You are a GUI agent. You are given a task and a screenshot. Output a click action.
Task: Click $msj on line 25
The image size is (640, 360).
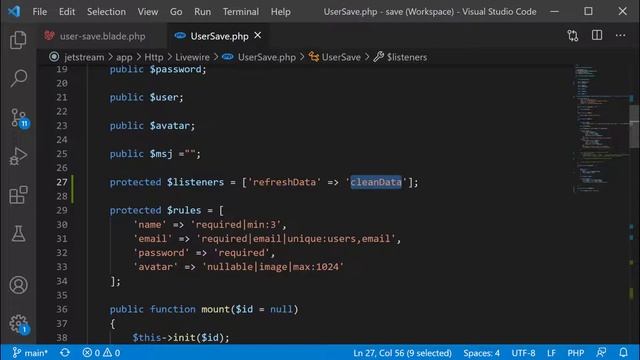[x=161, y=154]
